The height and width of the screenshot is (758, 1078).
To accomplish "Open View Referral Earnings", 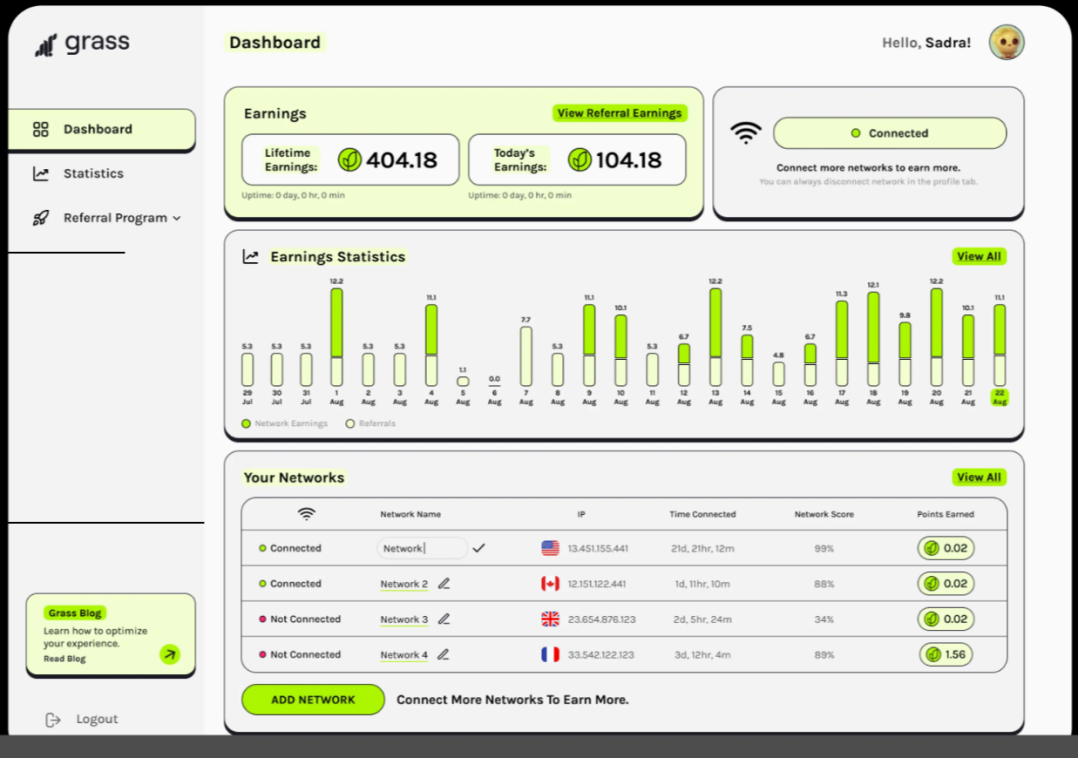I will [x=620, y=113].
